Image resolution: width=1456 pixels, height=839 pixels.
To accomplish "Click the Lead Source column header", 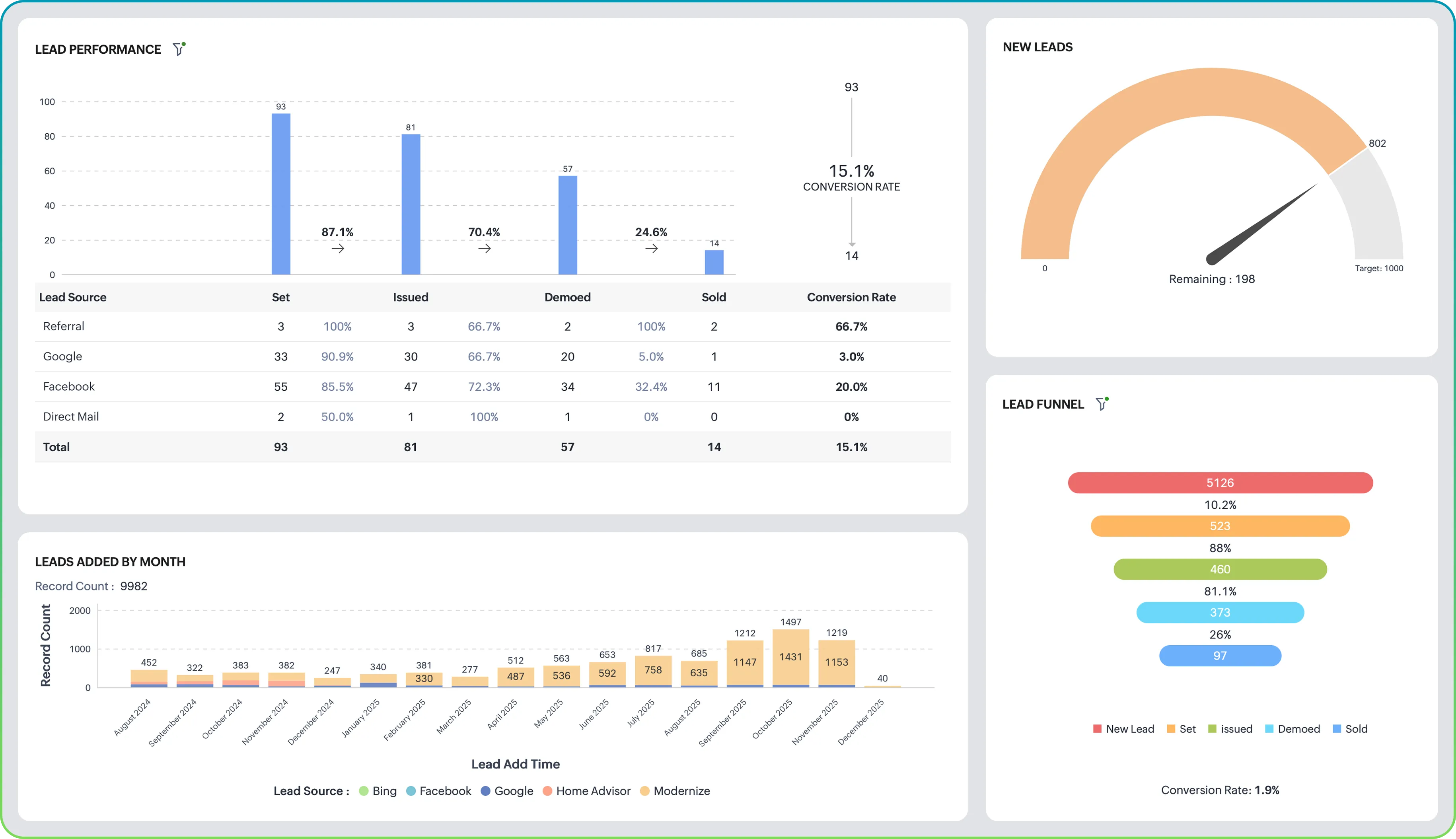I will click(72, 297).
